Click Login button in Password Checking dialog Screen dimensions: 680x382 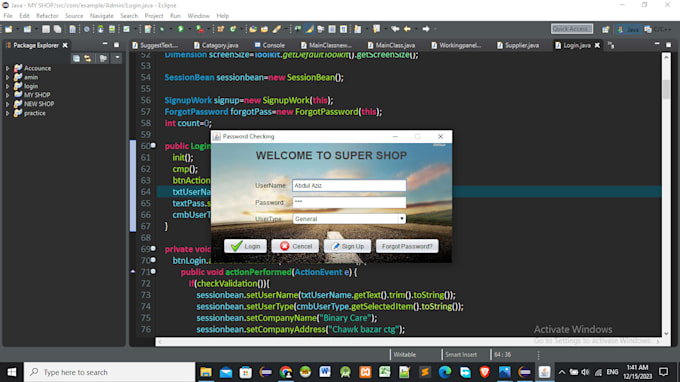pyautogui.click(x=245, y=246)
